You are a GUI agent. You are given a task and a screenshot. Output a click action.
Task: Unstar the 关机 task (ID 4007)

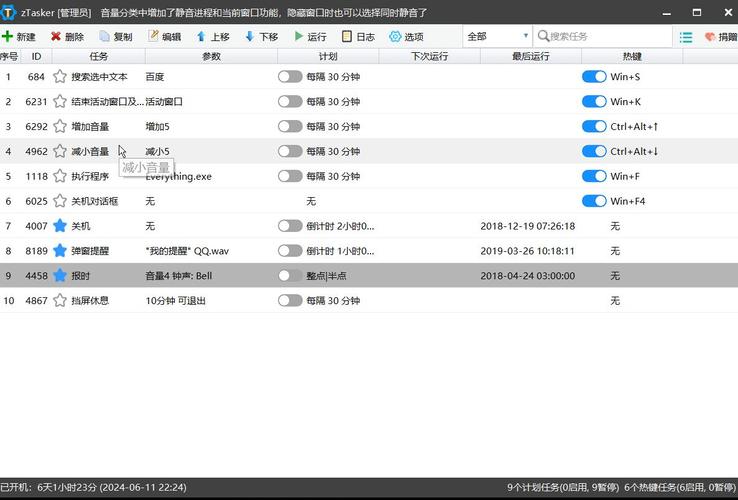click(x=60, y=226)
